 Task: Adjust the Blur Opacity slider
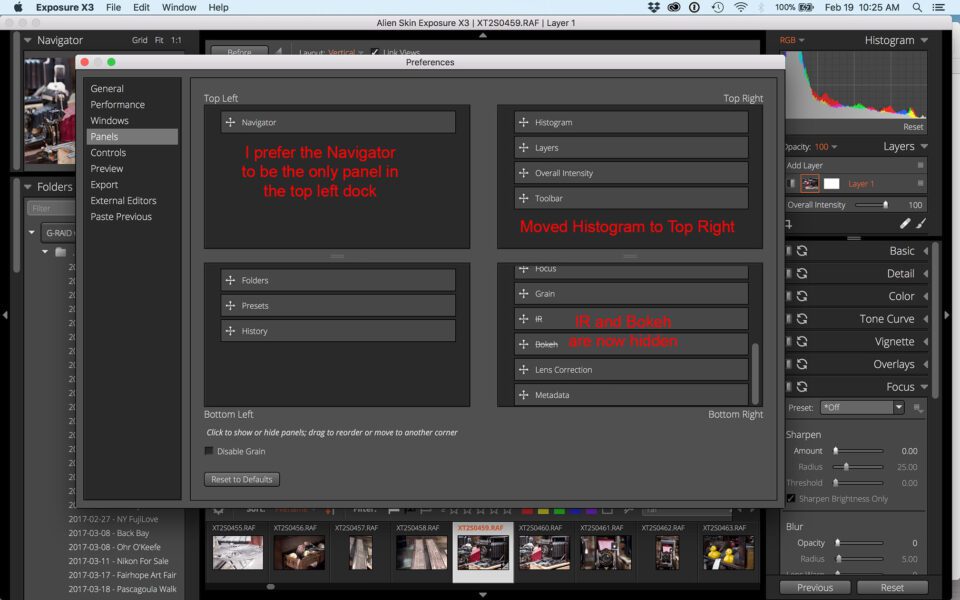click(860, 543)
